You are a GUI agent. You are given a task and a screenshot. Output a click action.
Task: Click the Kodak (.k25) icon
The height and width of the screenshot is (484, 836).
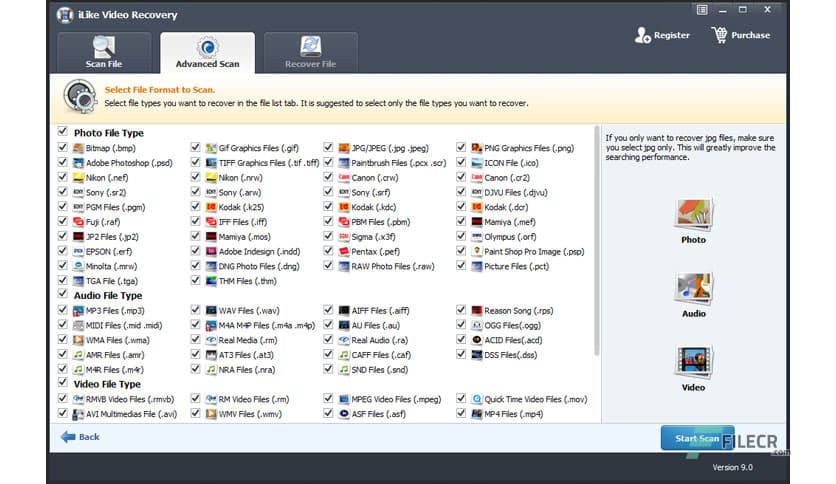[x=211, y=207]
